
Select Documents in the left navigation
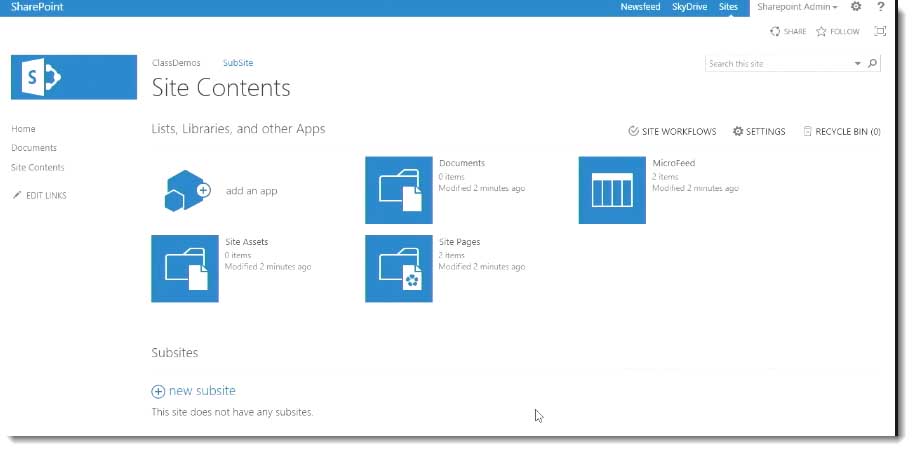[x=34, y=148]
